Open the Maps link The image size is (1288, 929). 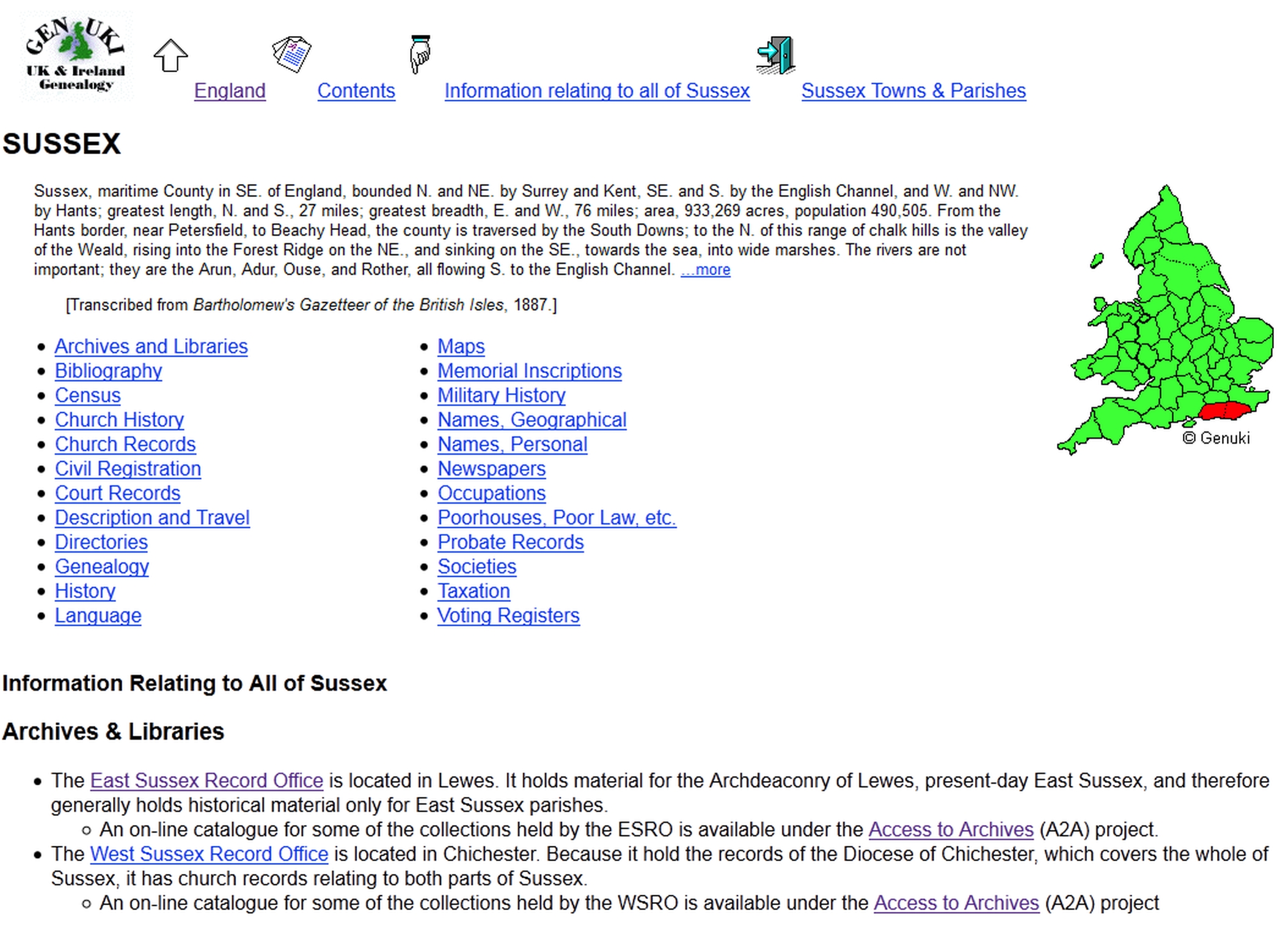(461, 347)
